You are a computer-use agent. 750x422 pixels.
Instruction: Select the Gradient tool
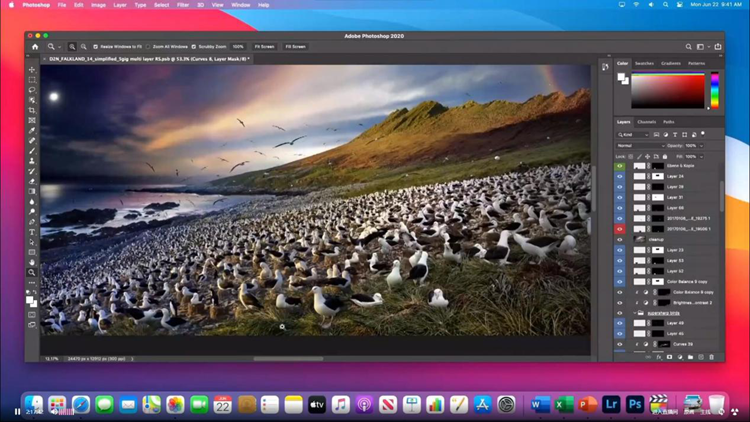tap(32, 191)
